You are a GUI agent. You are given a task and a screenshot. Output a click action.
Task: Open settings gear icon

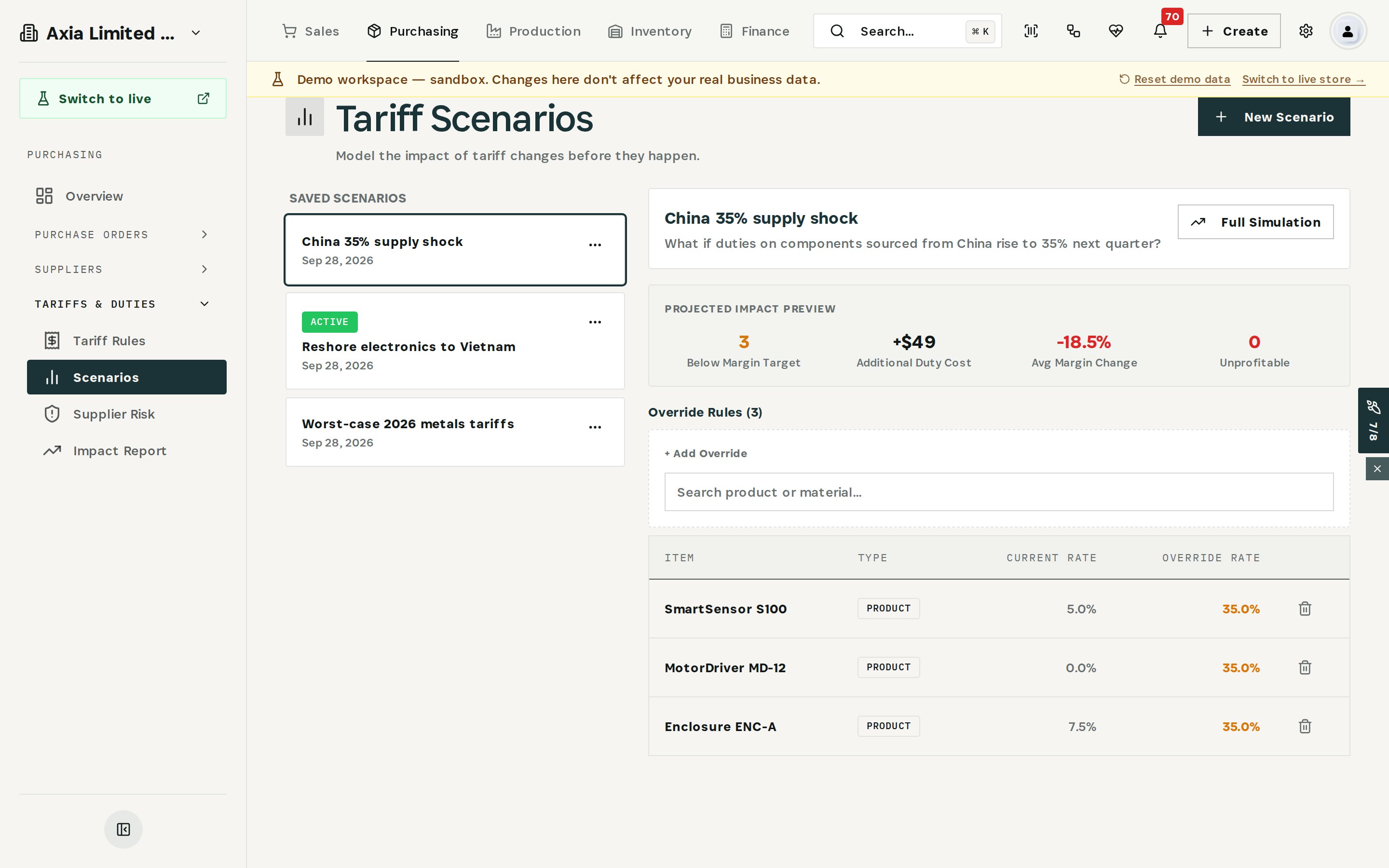1306,31
